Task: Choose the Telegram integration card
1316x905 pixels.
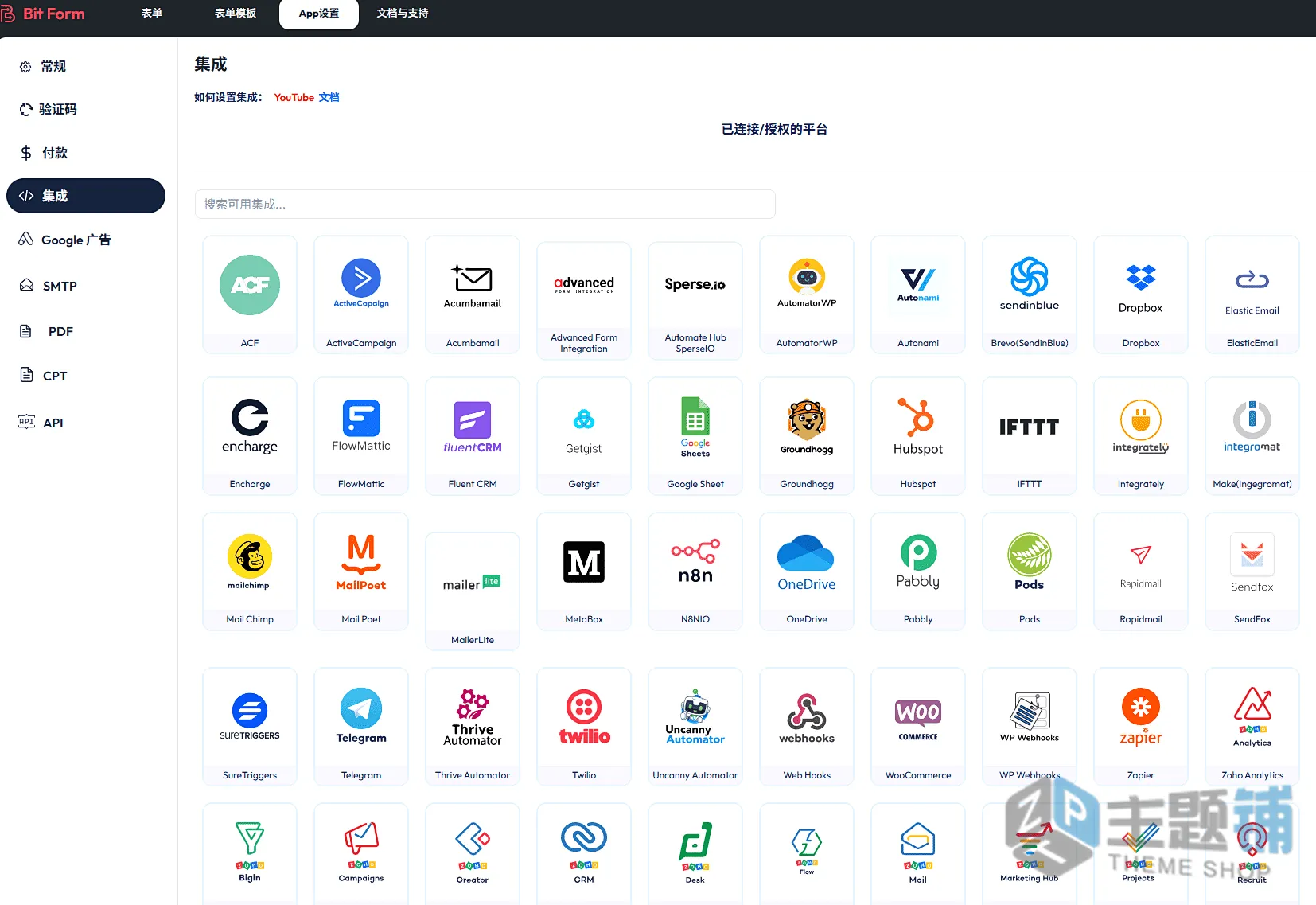Action: 361,727
